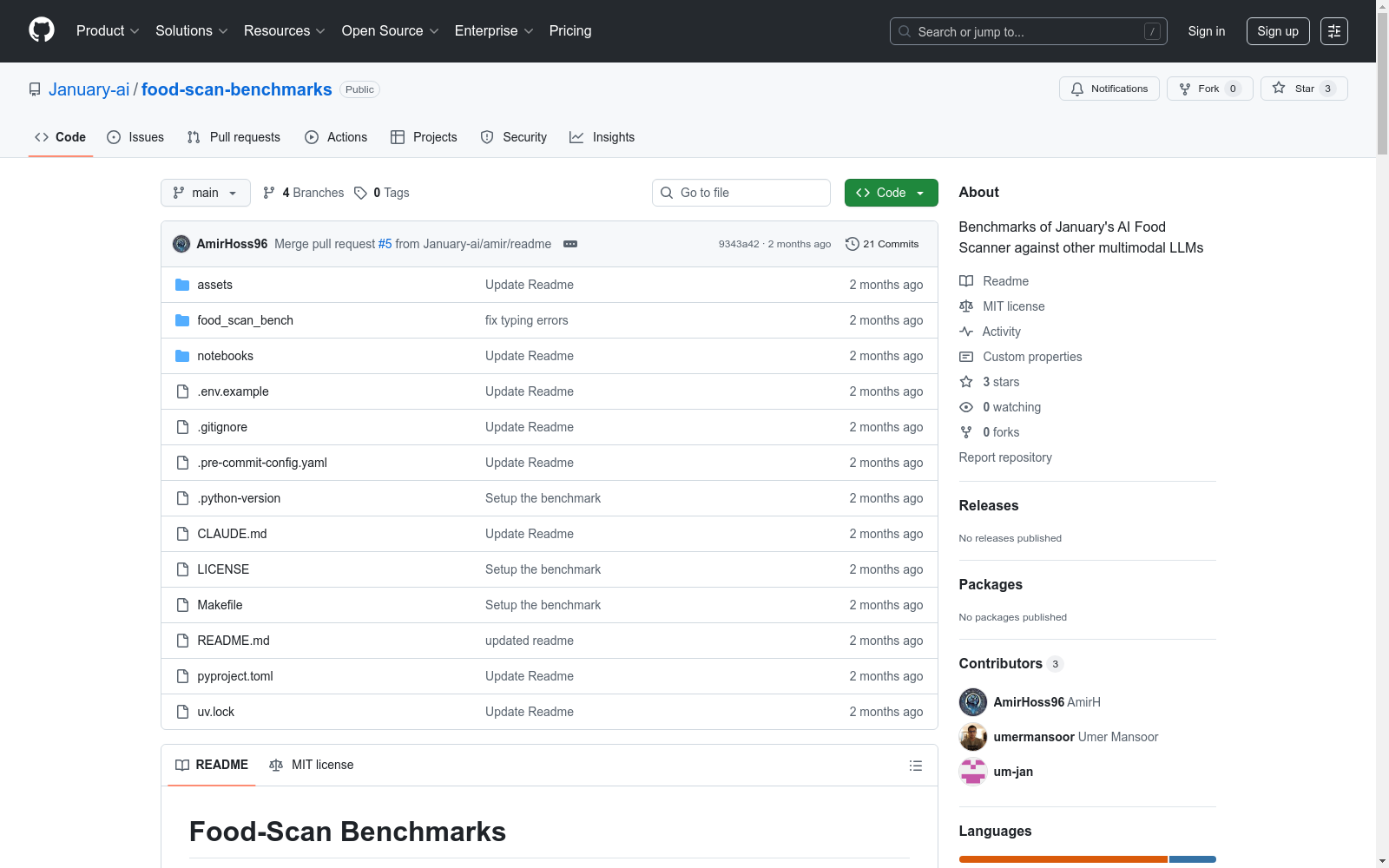Expand commit message details ellipsis
The image size is (1389, 868).
pos(570,244)
